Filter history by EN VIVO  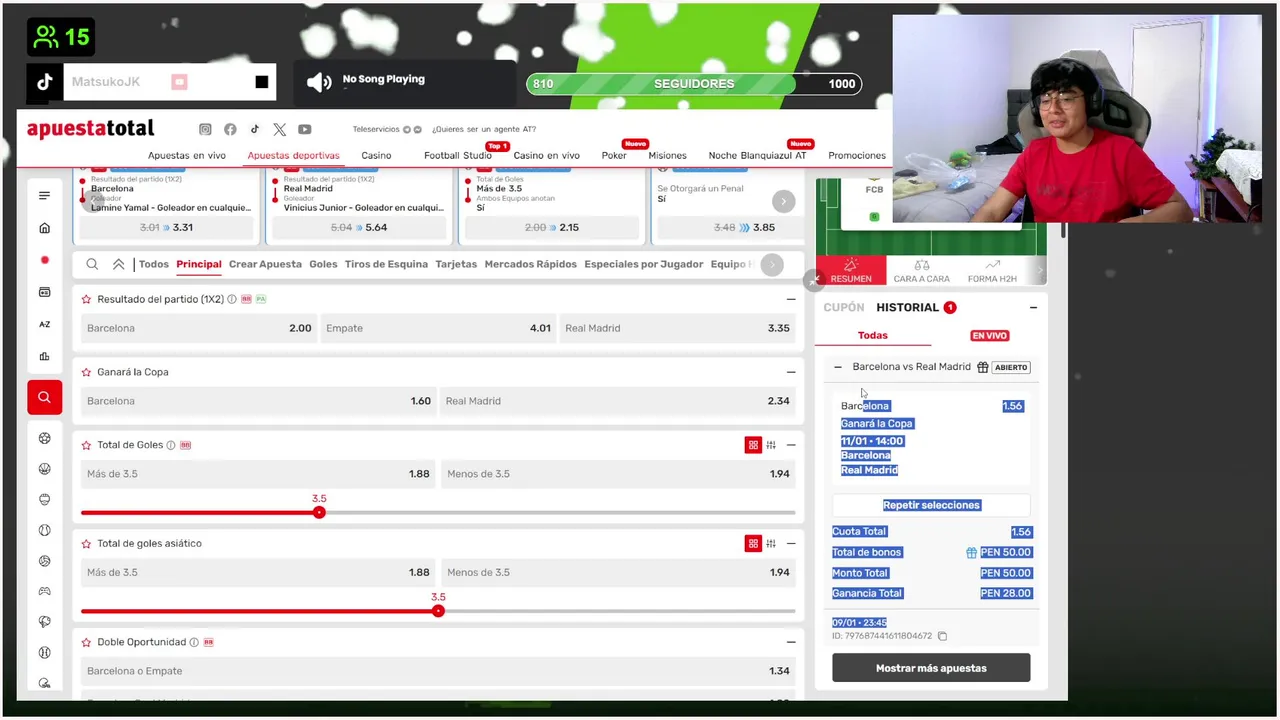pos(990,336)
